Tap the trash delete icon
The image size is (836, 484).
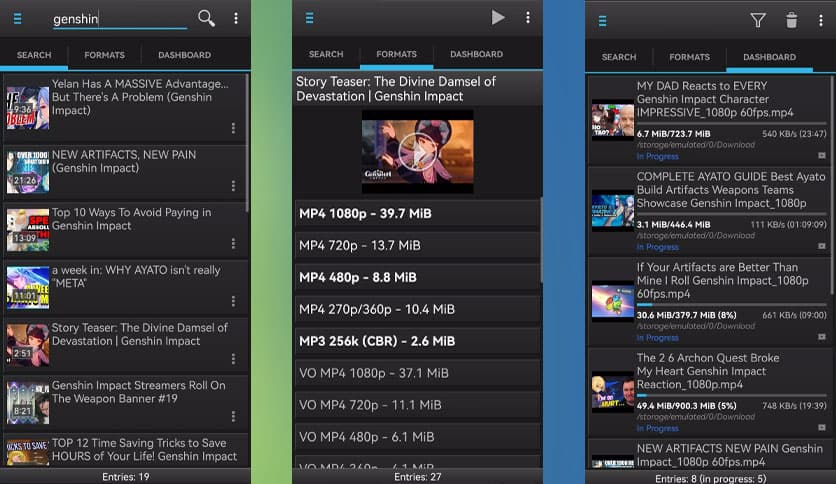click(x=792, y=20)
